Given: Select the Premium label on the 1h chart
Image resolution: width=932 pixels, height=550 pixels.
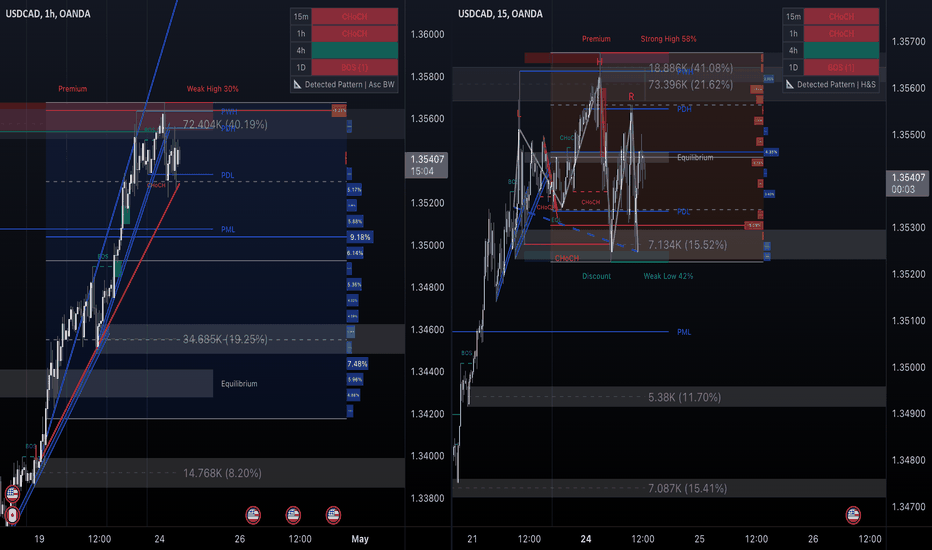Looking at the screenshot, I should (x=73, y=89).
